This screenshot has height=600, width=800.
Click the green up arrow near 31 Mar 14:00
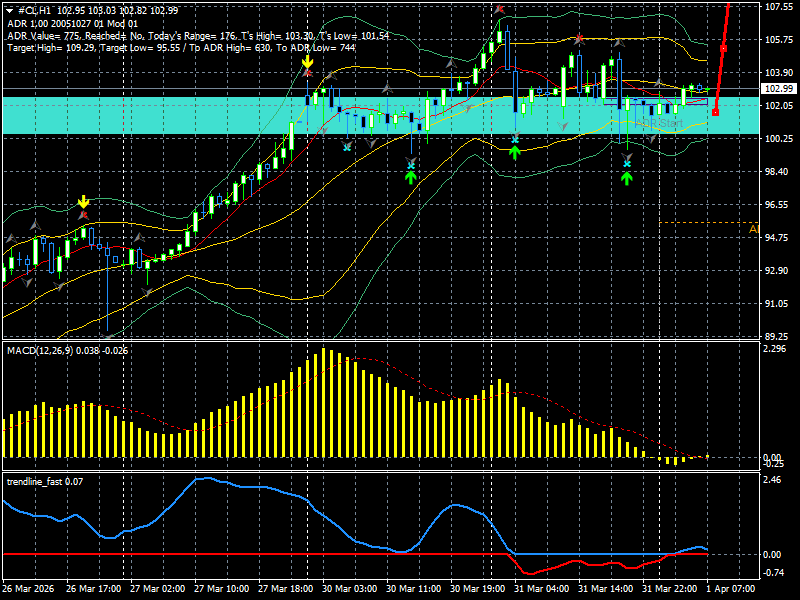point(626,177)
